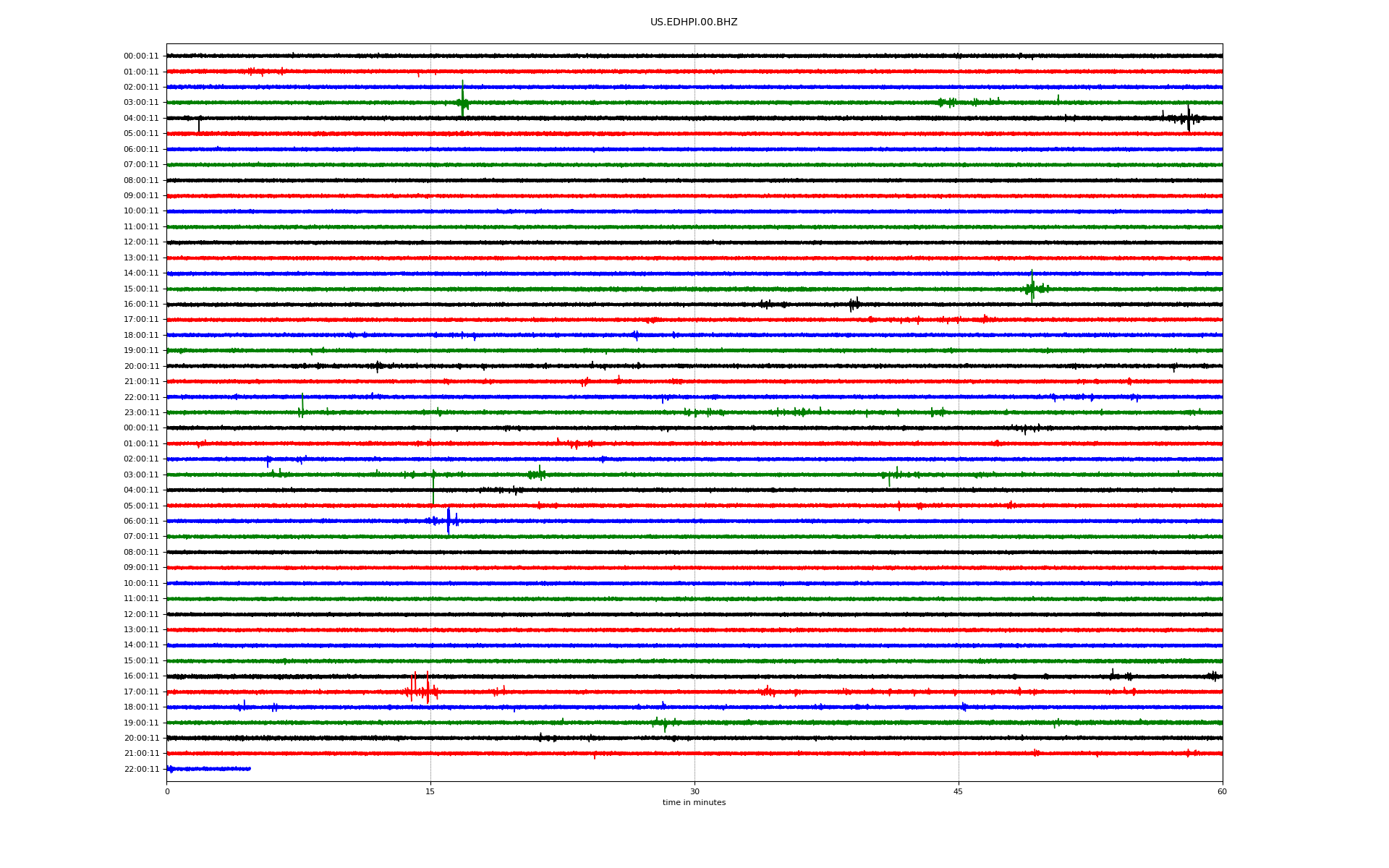
Task: Click the short final blue trace segment
Action: click(x=208, y=769)
